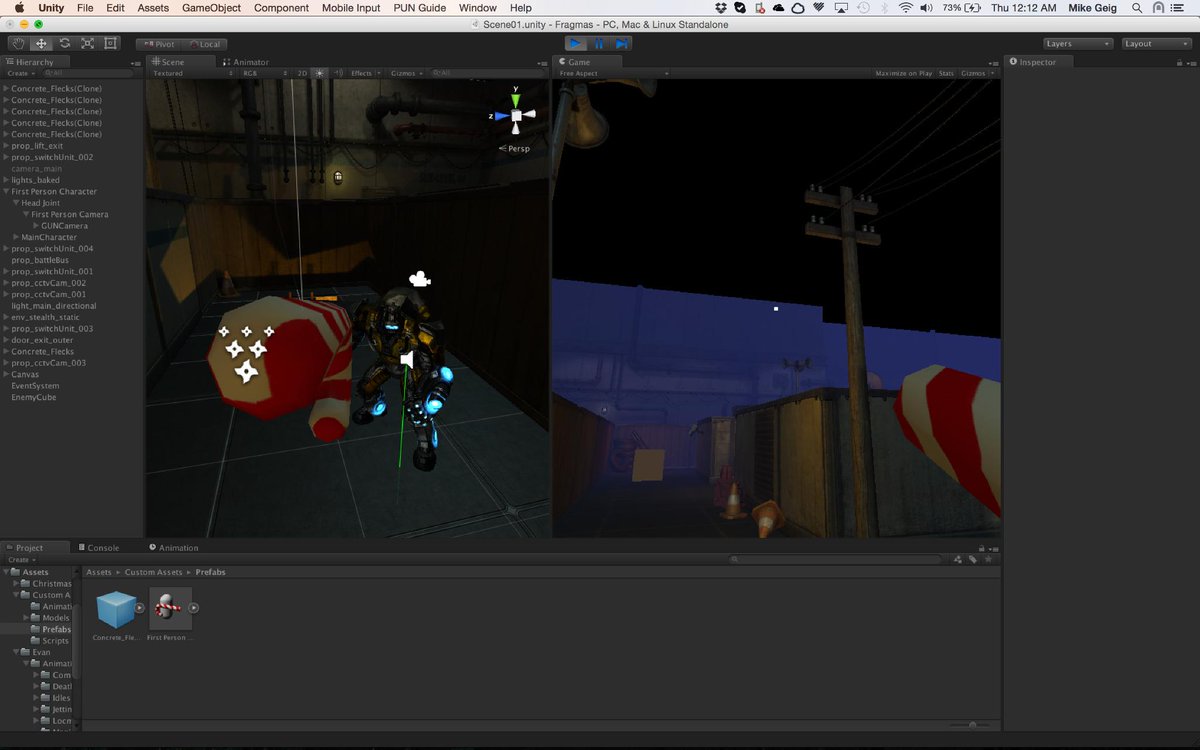Open the GameObject menu
Image resolution: width=1200 pixels, height=750 pixels.
[211, 8]
